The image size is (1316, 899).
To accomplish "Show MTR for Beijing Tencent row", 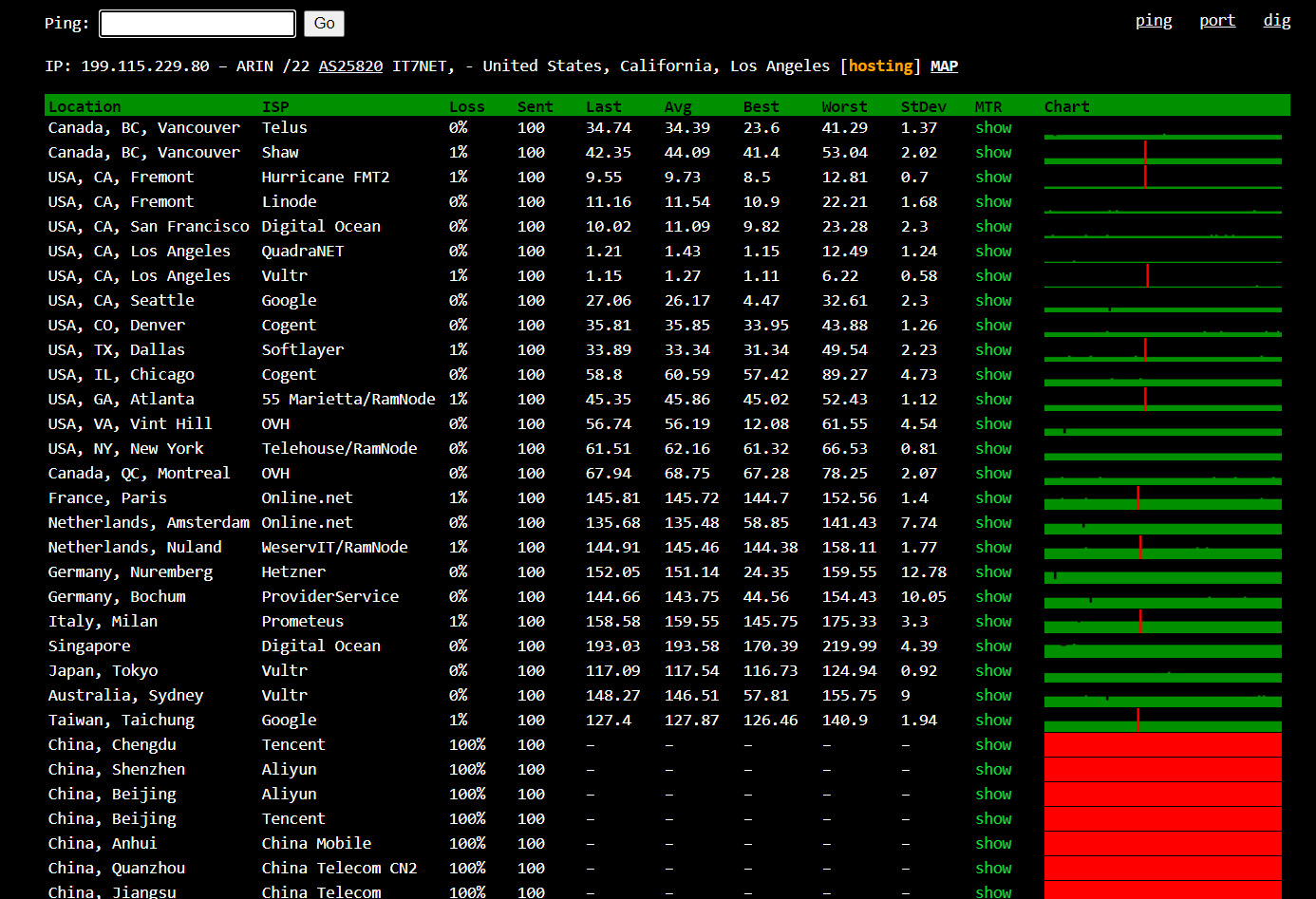I will (993, 819).
